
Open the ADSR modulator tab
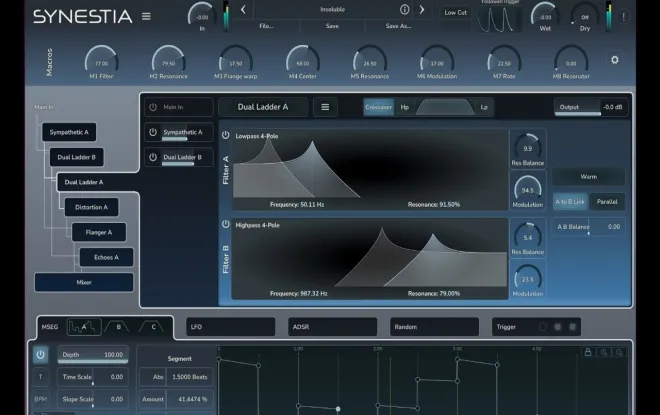(x=333, y=327)
